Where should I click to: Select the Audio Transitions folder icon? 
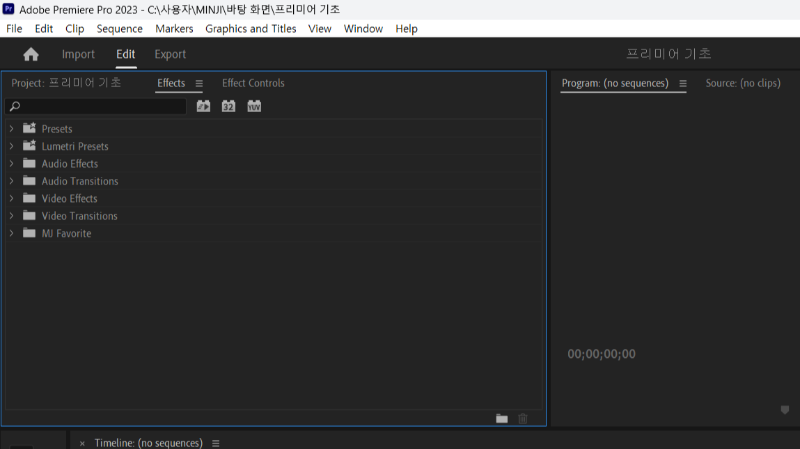[x=29, y=181]
